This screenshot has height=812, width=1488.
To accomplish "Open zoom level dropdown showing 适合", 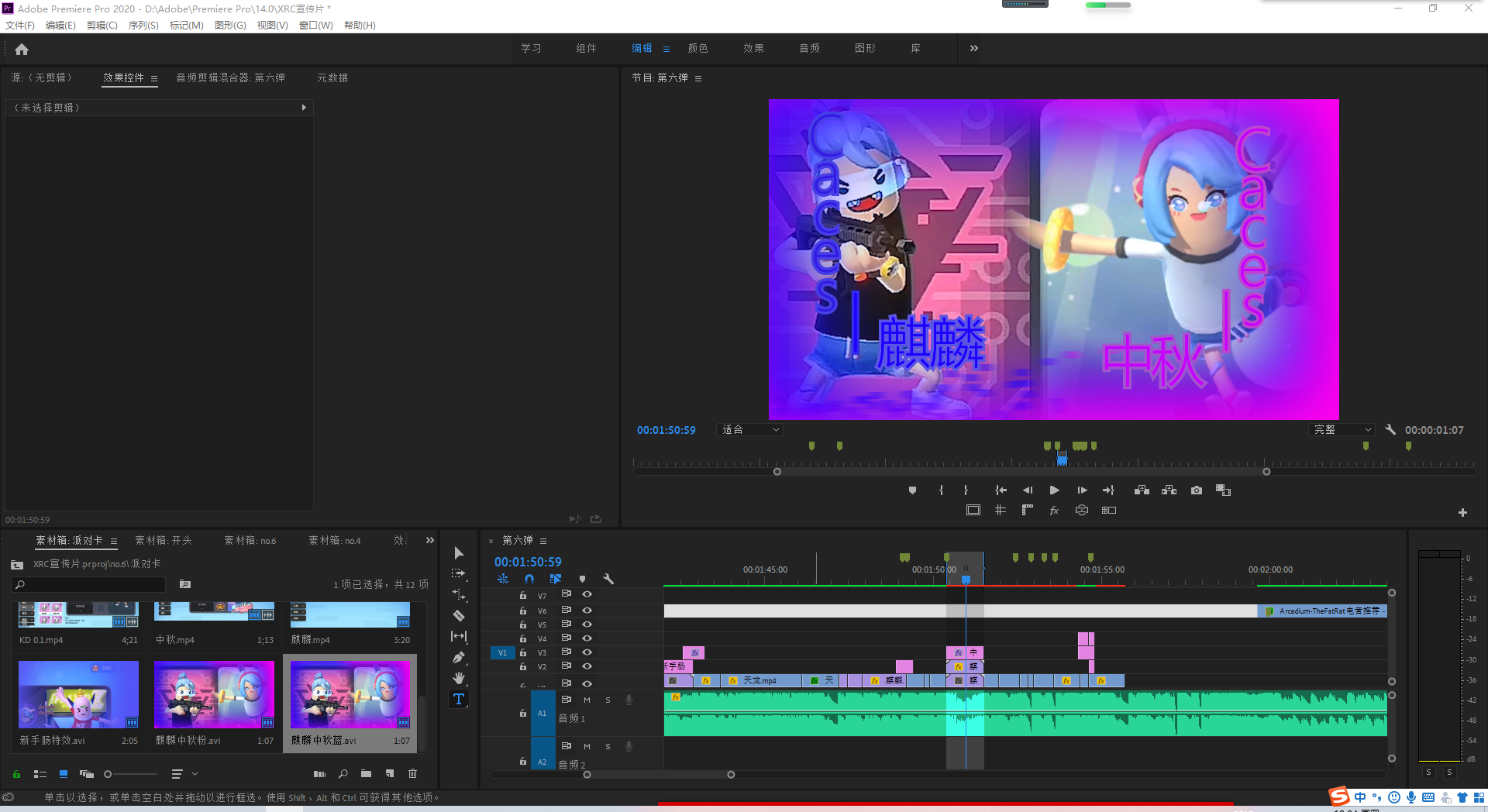I will [x=750, y=429].
